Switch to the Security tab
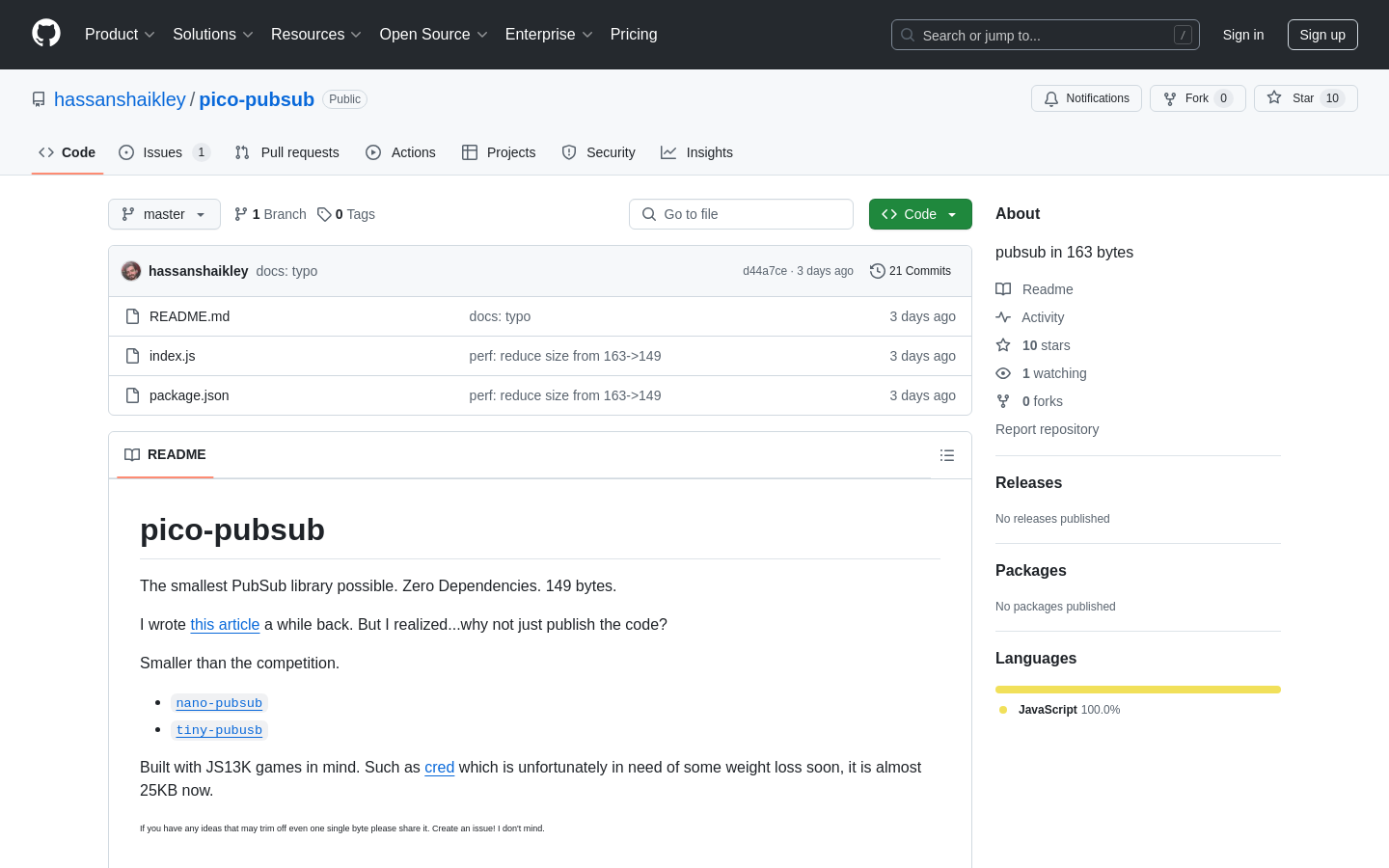Viewport: 1389px width, 868px height. click(x=598, y=152)
